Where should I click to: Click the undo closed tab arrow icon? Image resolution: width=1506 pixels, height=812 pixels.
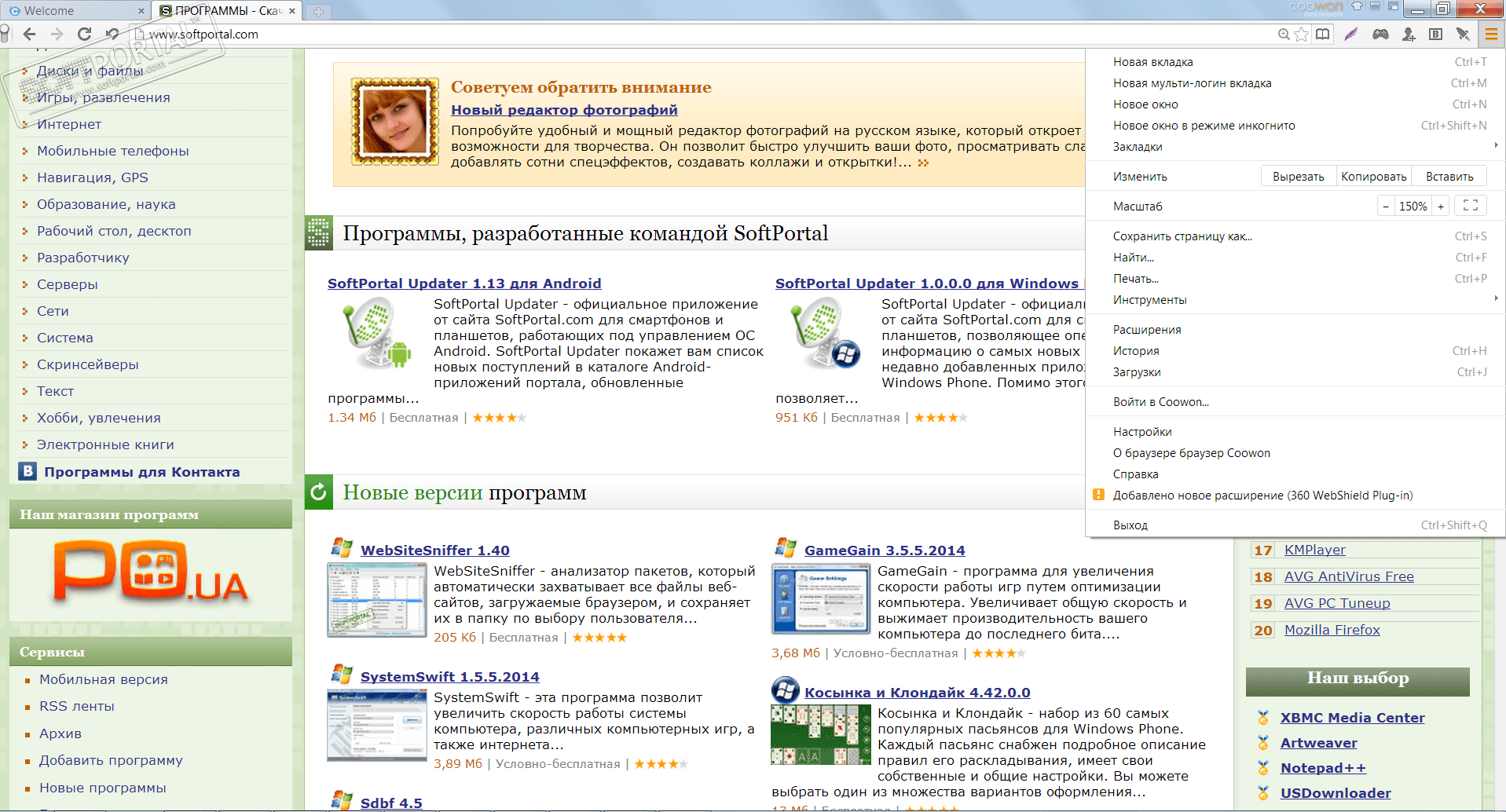point(112,34)
